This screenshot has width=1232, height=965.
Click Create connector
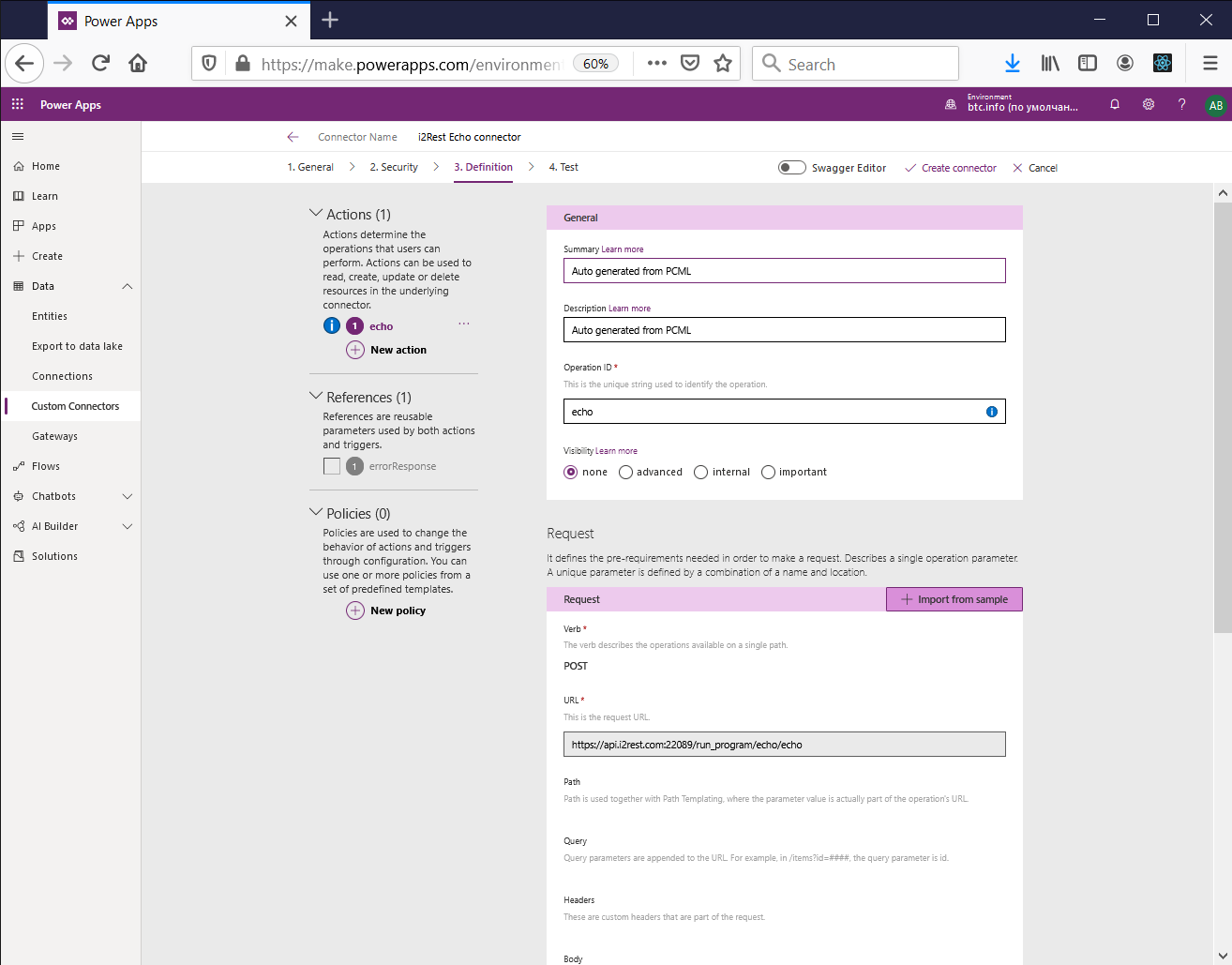tap(950, 168)
